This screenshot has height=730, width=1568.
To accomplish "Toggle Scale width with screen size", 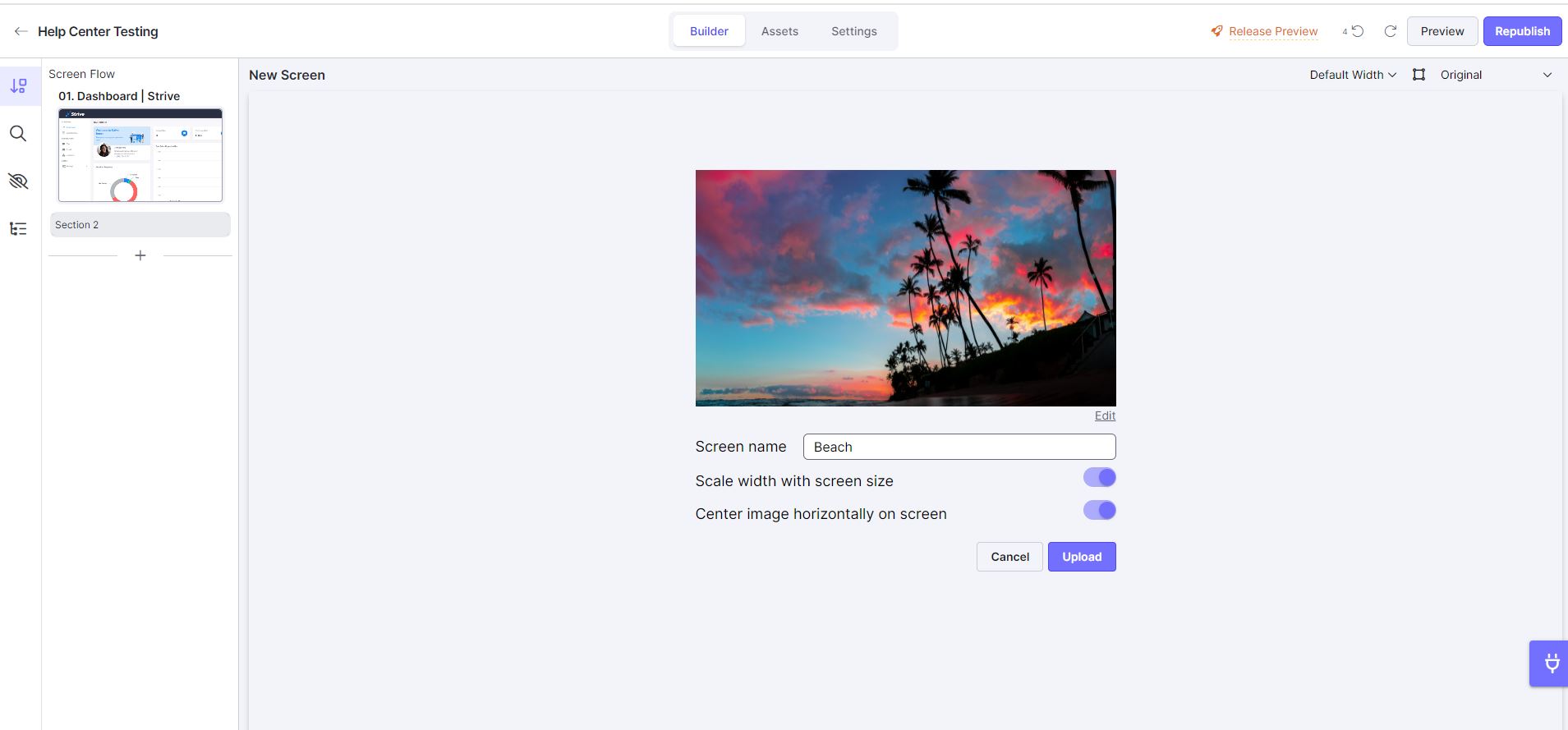I will [1099, 477].
